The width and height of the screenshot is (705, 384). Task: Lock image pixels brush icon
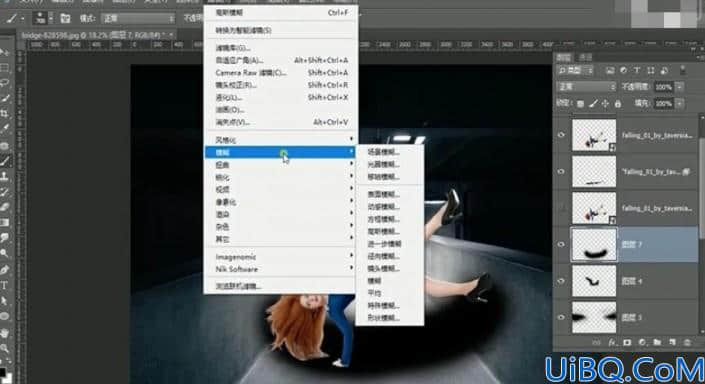pos(593,104)
